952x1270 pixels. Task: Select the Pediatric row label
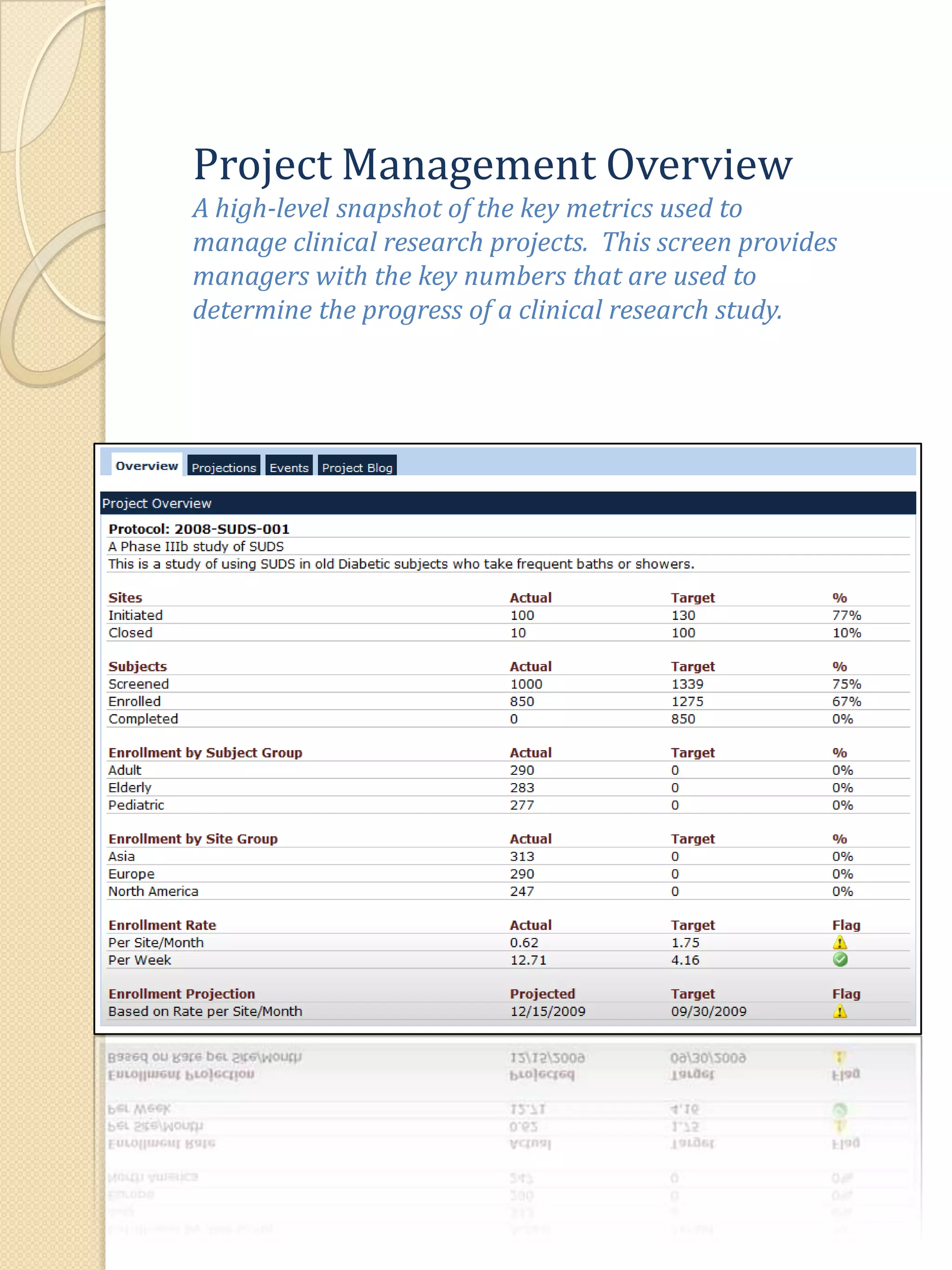pos(136,805)
